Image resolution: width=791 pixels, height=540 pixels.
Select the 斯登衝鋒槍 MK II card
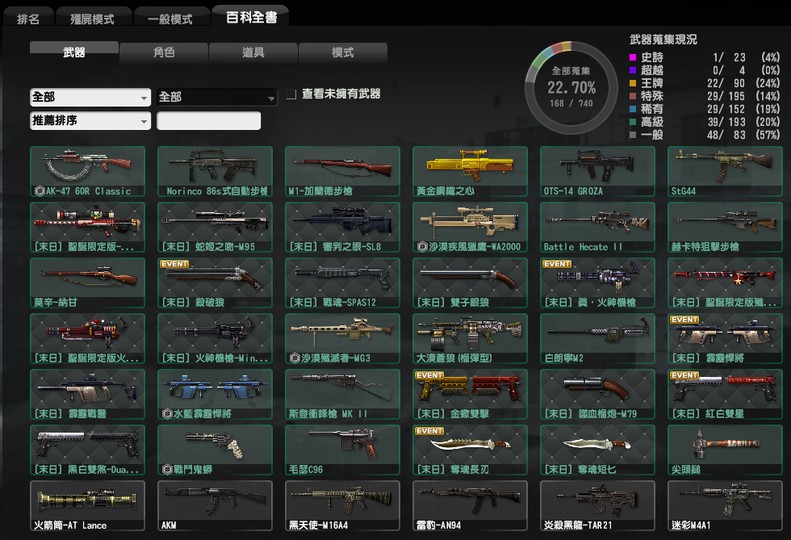pyautogui.click(x=343, y=394)
